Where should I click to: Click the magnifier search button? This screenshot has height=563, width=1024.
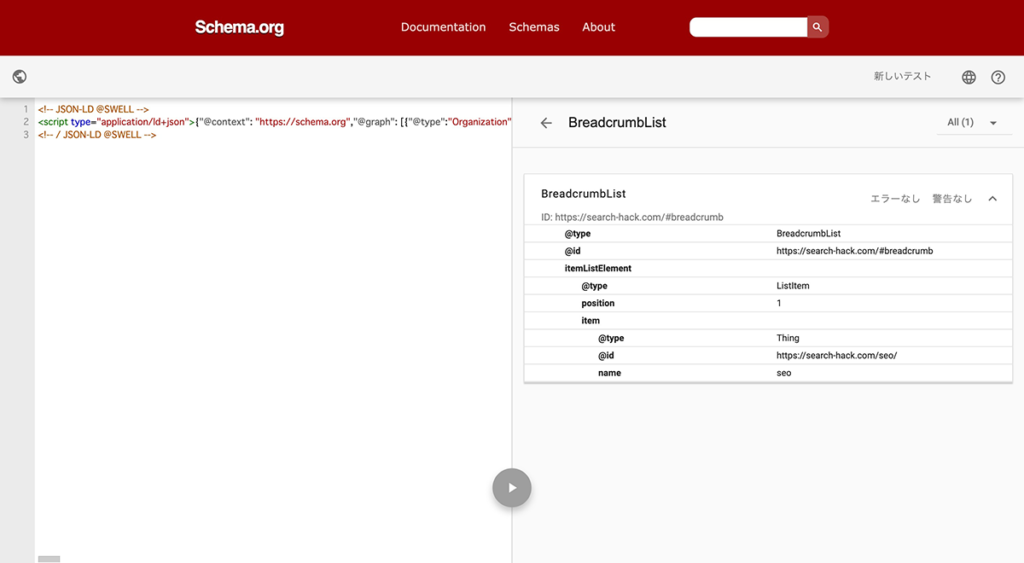click(817, 27)
